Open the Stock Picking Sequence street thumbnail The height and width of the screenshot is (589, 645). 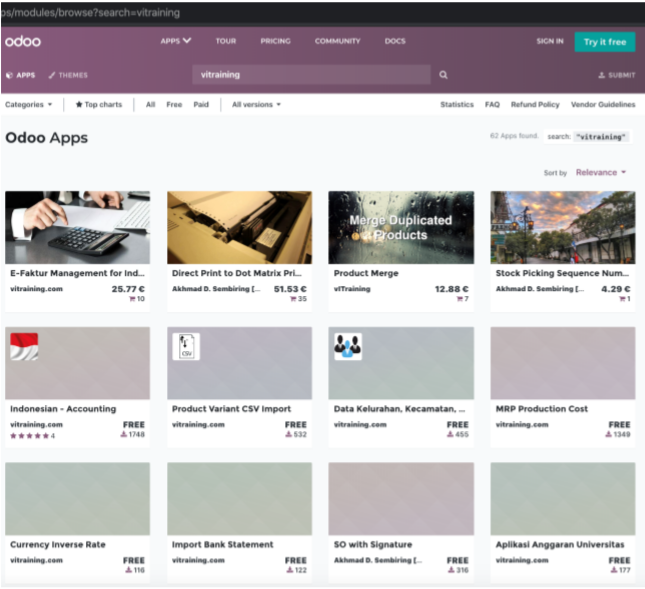(563, 227)
